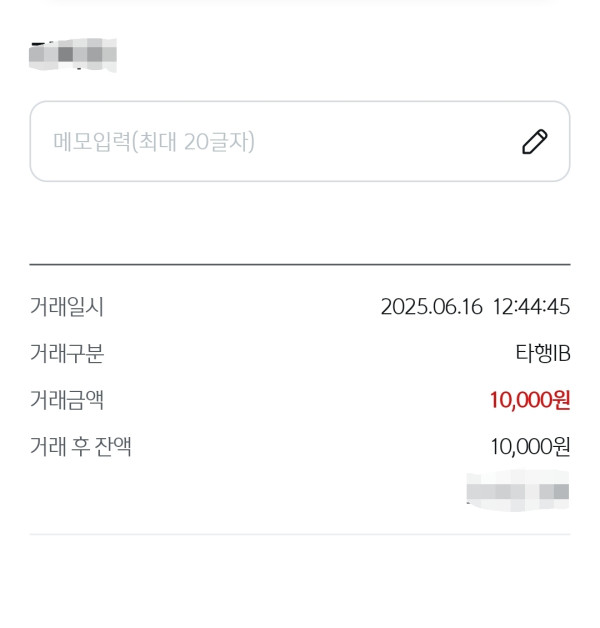Tap the 거래 후 잔액 label

(x=81, y=447)
